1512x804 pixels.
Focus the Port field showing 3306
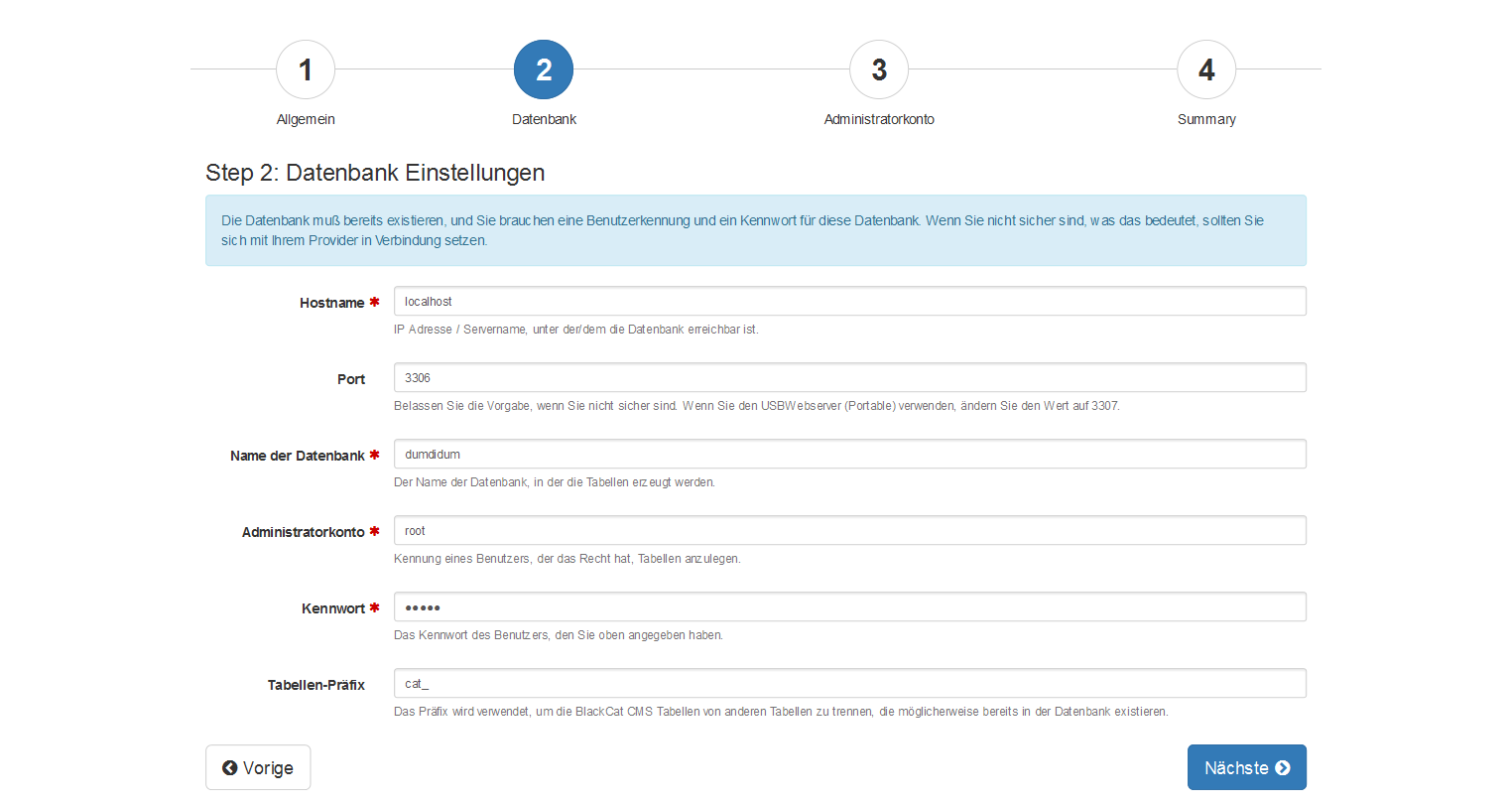pyautogui.click(x=849, y=377)
